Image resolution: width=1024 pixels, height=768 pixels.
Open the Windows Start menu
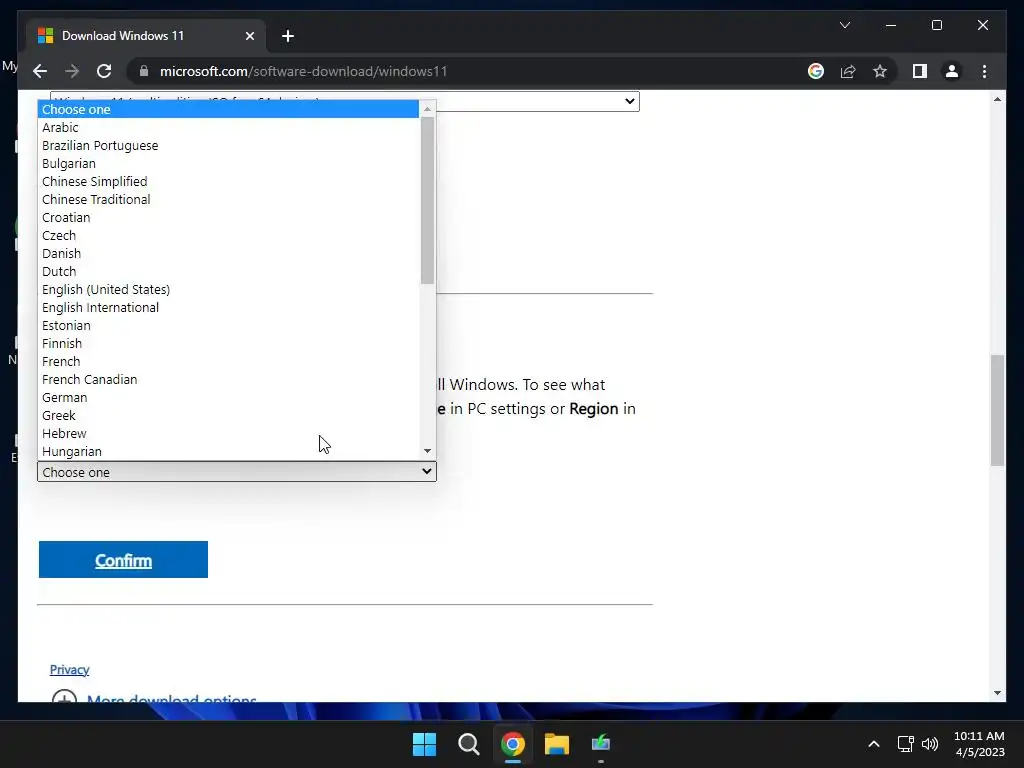point(424,744)
